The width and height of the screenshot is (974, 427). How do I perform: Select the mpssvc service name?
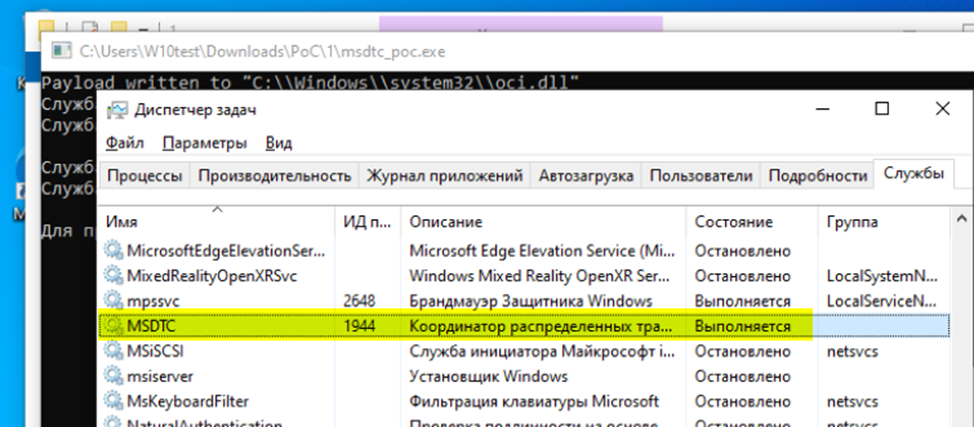(x=153, y=301)
